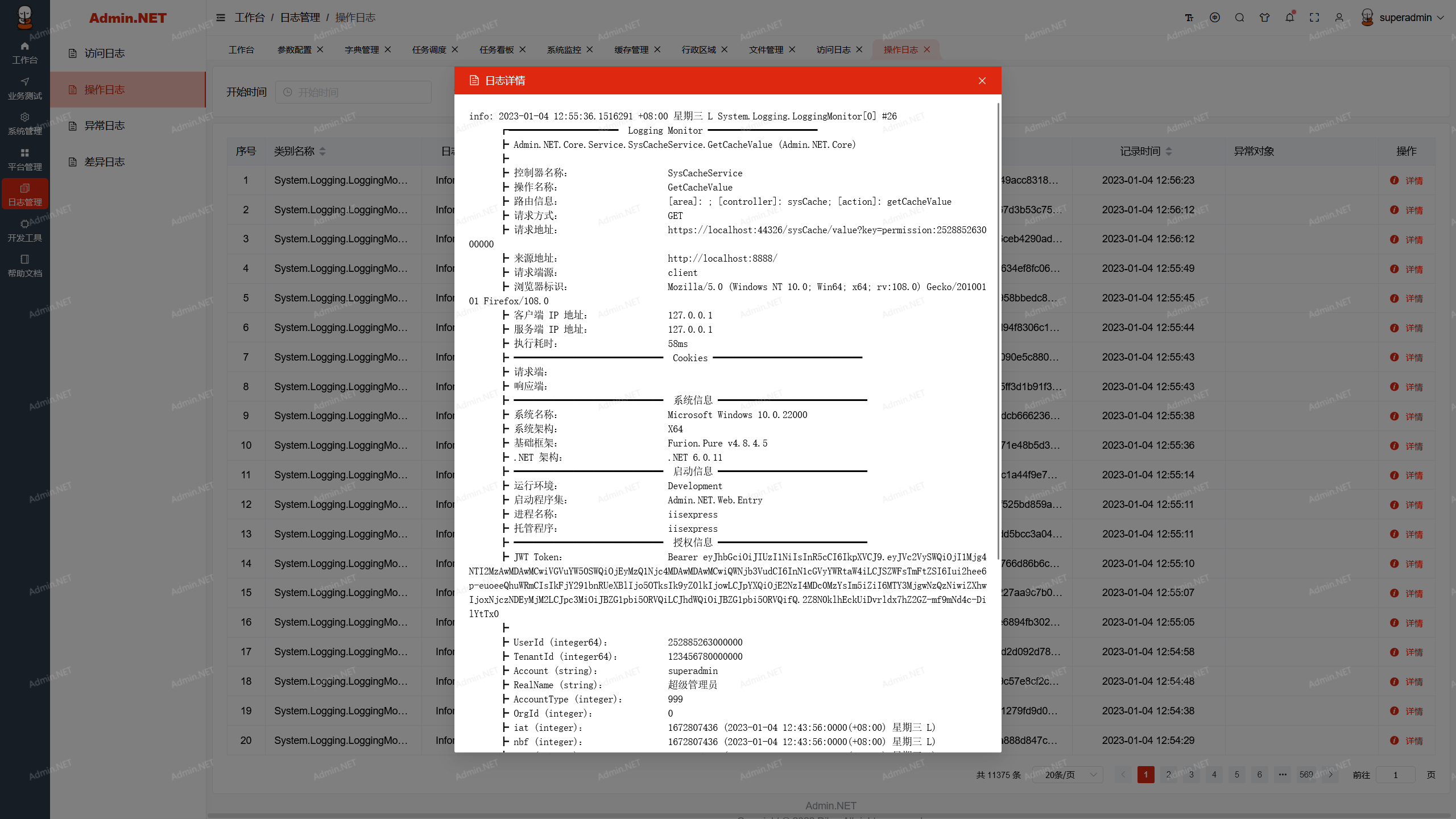This screenshot has width=1456, height=819.
Task: Open the search icon in top bar
Action: [1240, 18]
